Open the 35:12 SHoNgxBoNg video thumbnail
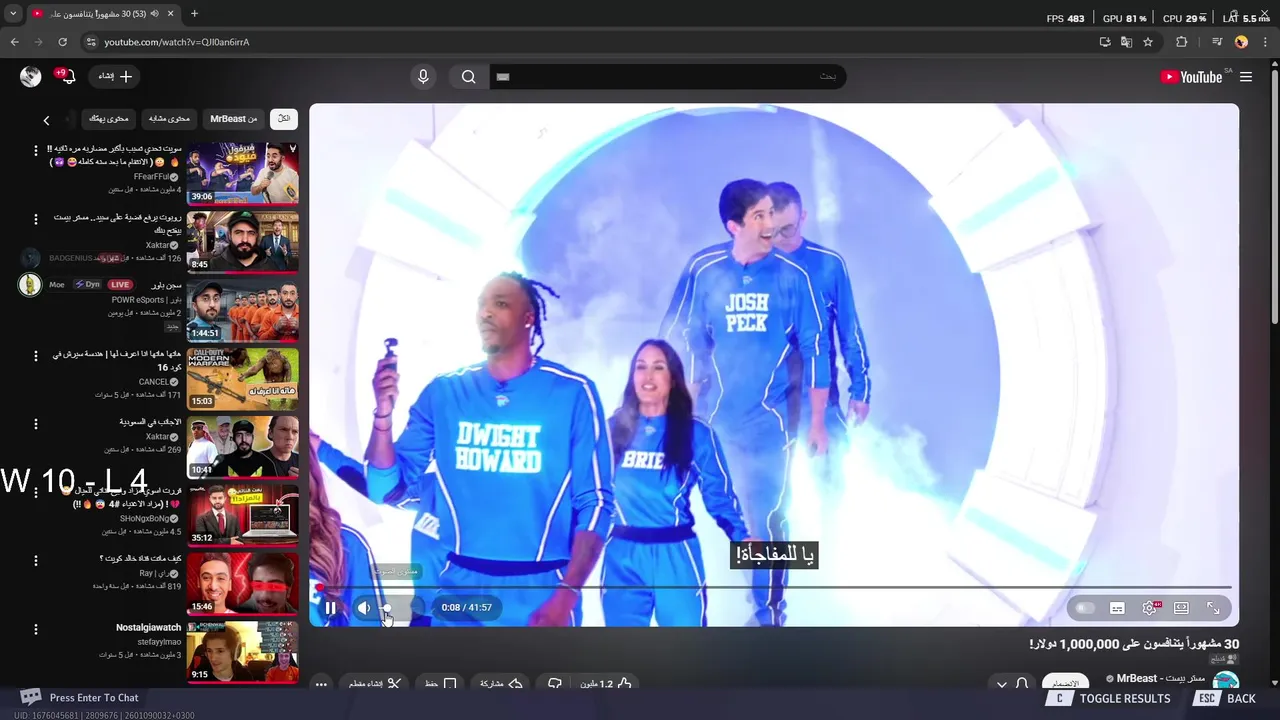This screenshot has height=720, width=1280. pos(243,515)
